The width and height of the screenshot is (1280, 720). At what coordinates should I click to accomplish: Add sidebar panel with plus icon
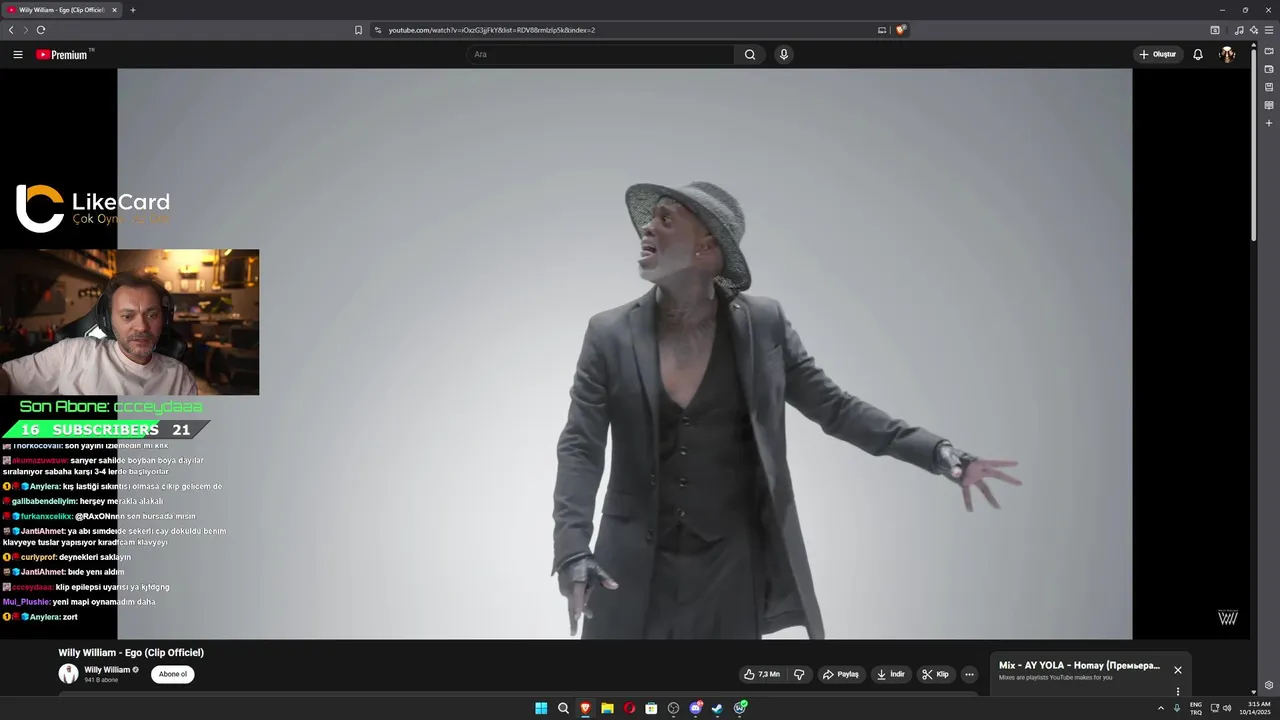[1269, 123]
